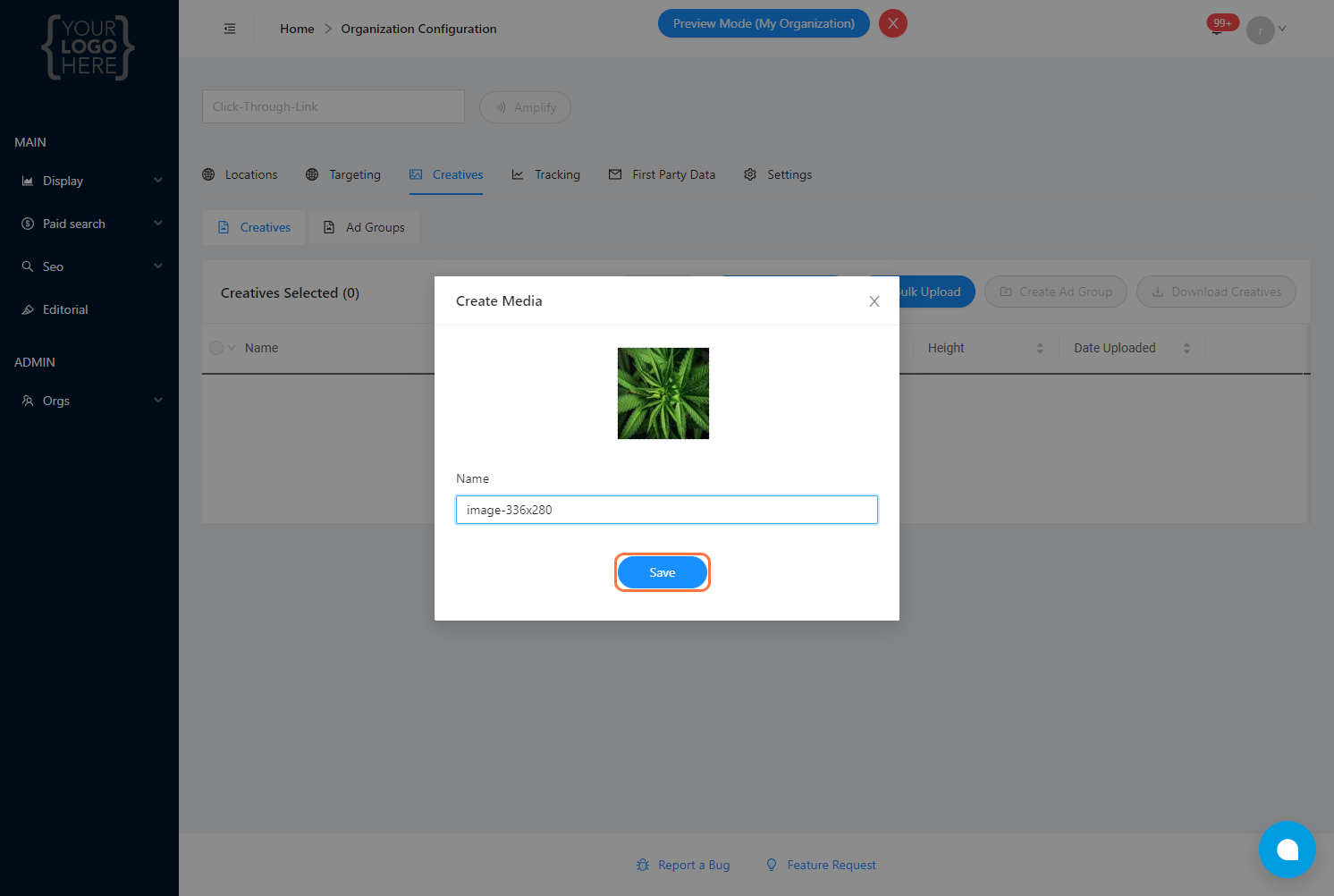1334x896 pixels.
Task: Click the Seo magnifier icon
Action: coord(28,266)
